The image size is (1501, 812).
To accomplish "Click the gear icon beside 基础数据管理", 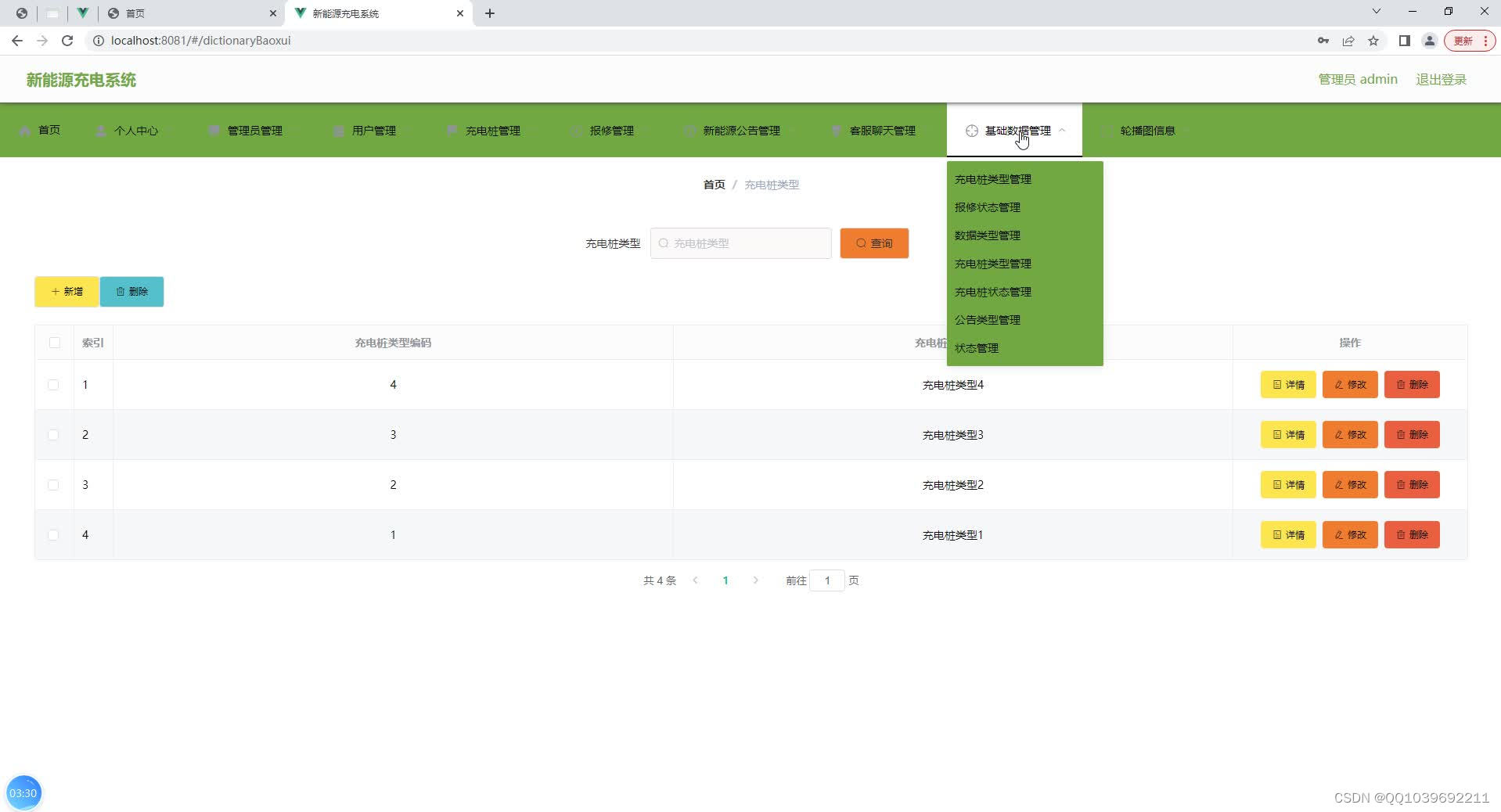I will click(972, 131).
